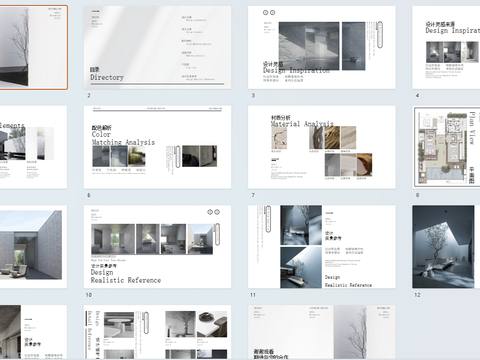Image resolution: width=480 pixels, height=360 pixels.
Task: Select the Directory slide thumbnail
Action: (x=157, y=47)
